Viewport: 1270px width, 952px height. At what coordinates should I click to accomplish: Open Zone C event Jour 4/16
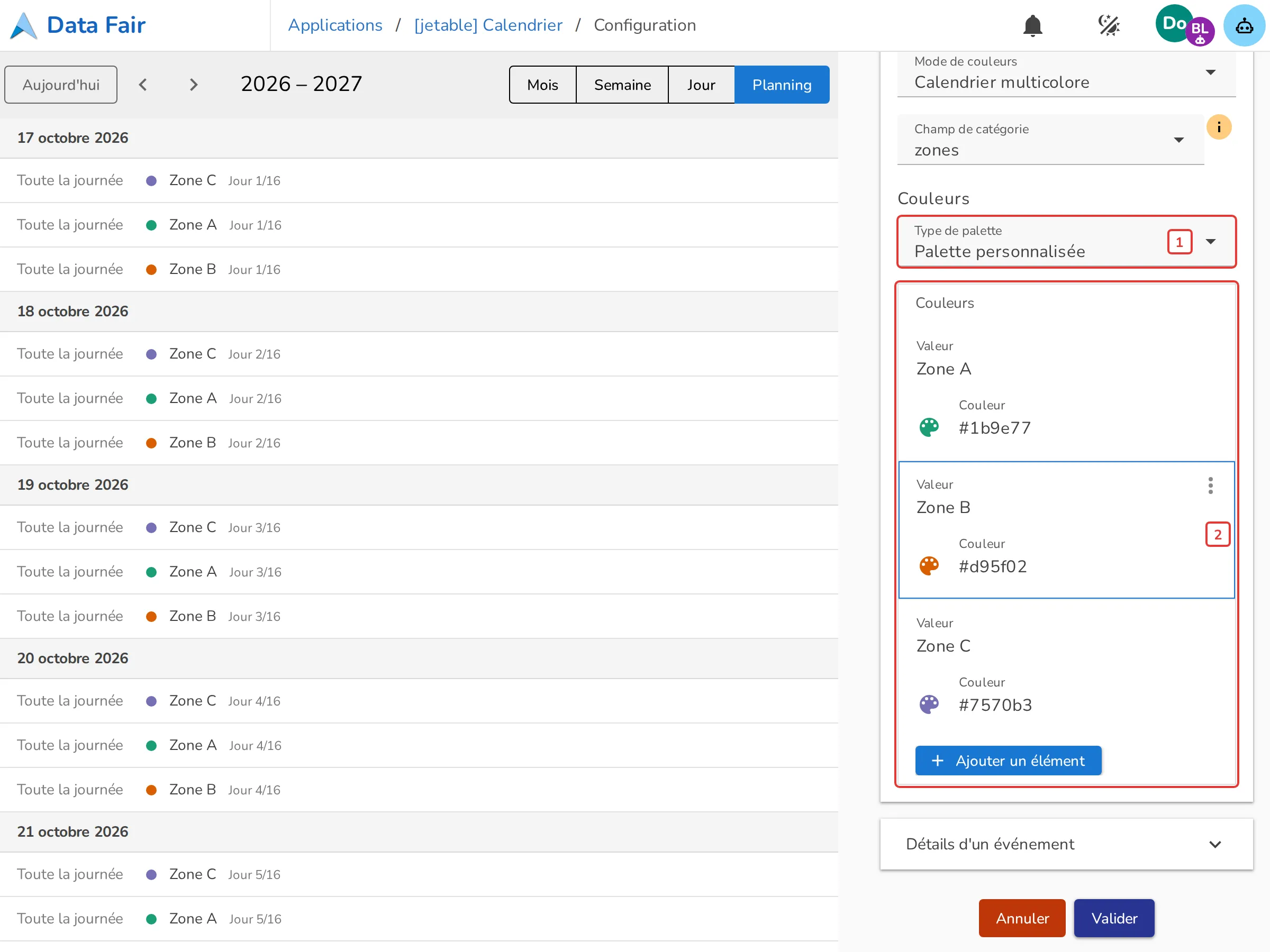click(419, 701)
